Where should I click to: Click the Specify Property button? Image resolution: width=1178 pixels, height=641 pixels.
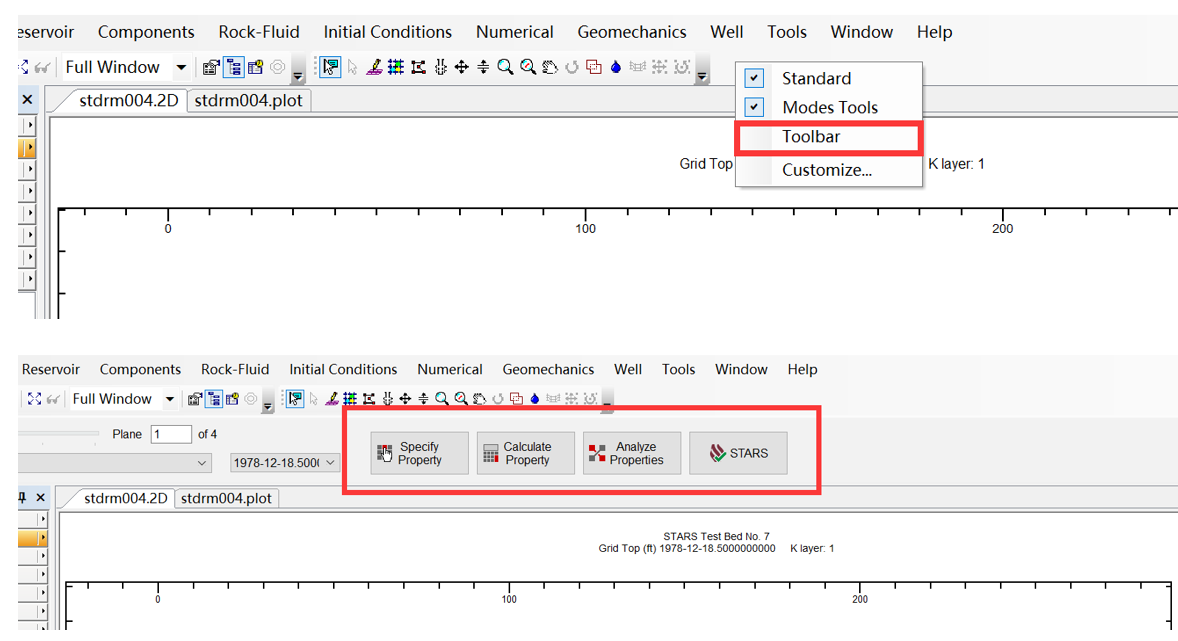[419, 454]
